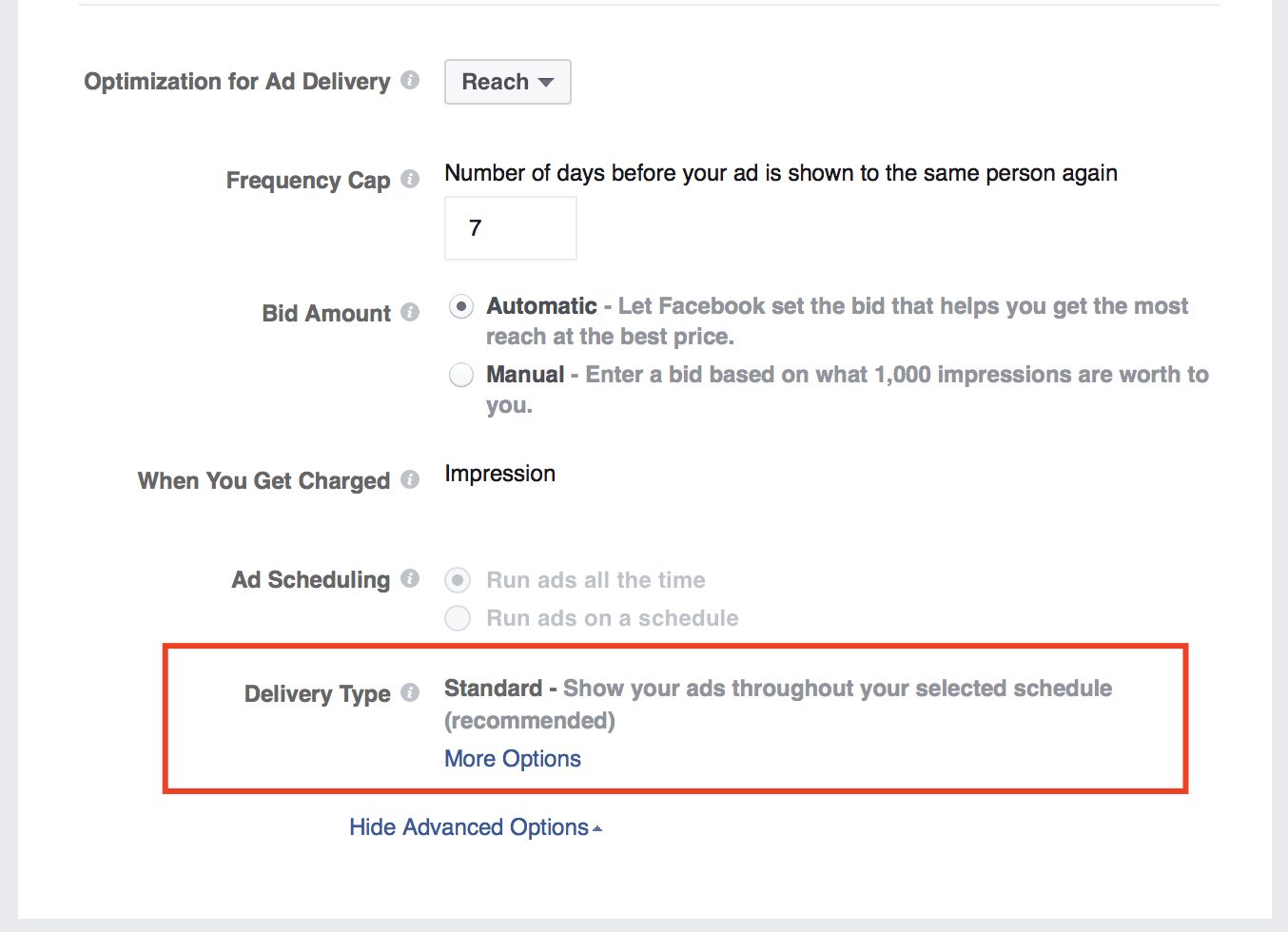Click inside the frequency cap days field
1288x932 pixels.
coord(510,228)
